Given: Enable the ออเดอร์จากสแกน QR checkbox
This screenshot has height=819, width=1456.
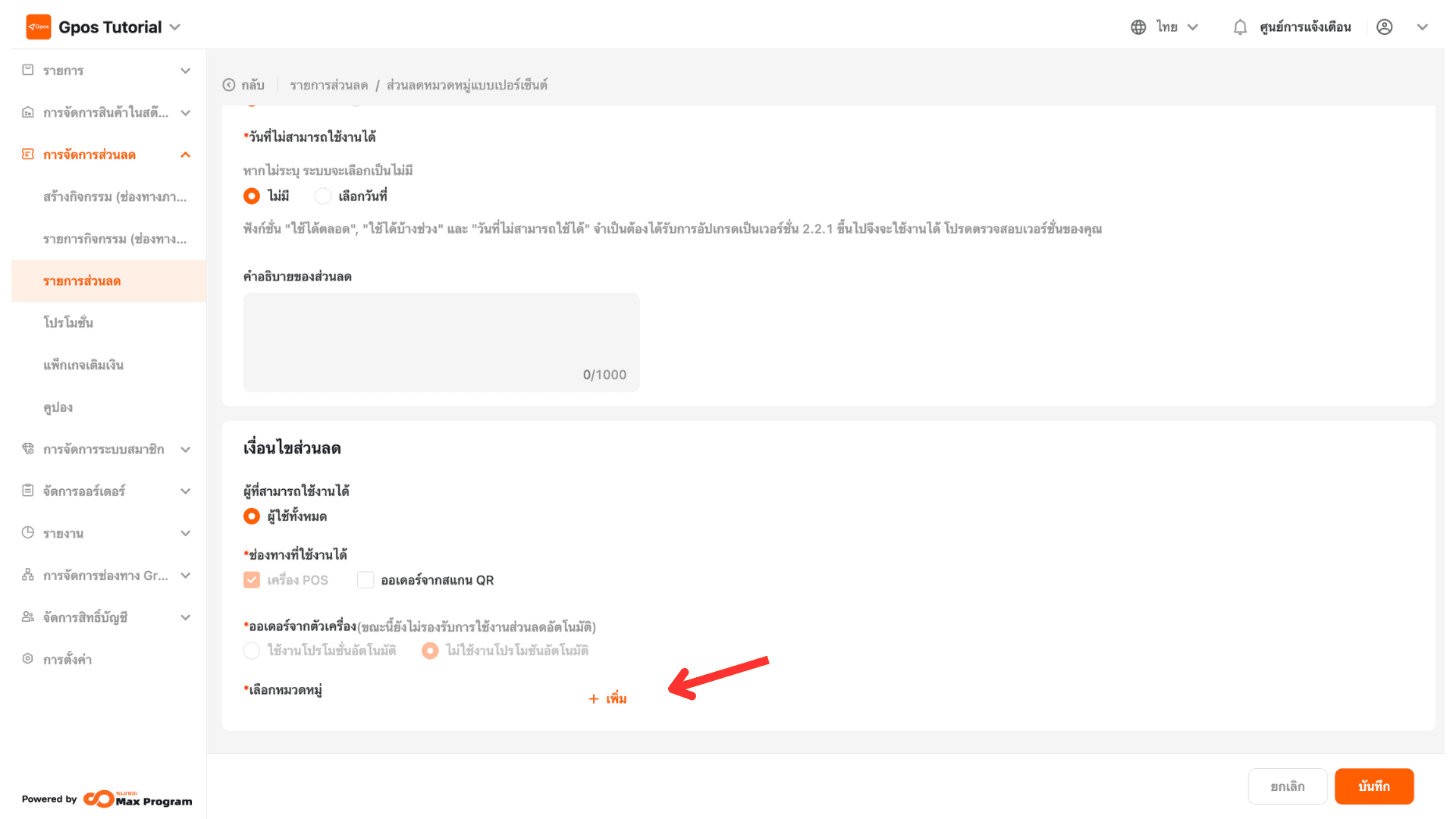Looking at the screenshot, I should coord(366,580).
